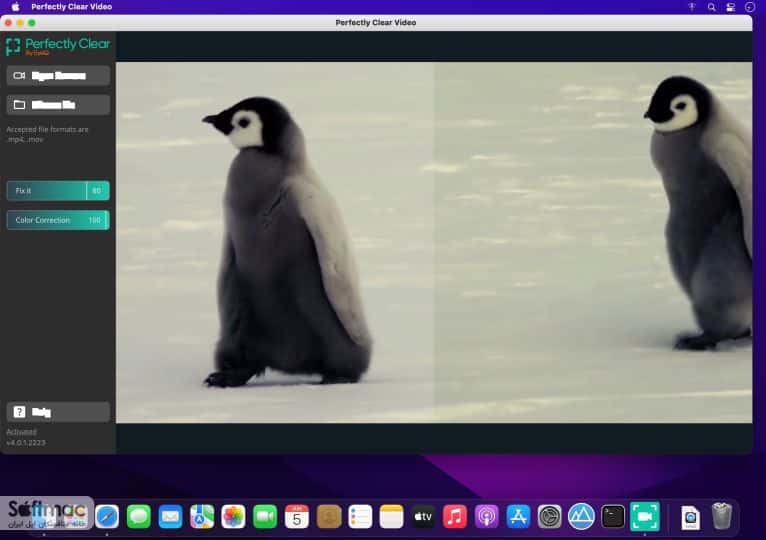Open the App Store in the dock
This screenshot has height=540, width=766.
[518, 517]
